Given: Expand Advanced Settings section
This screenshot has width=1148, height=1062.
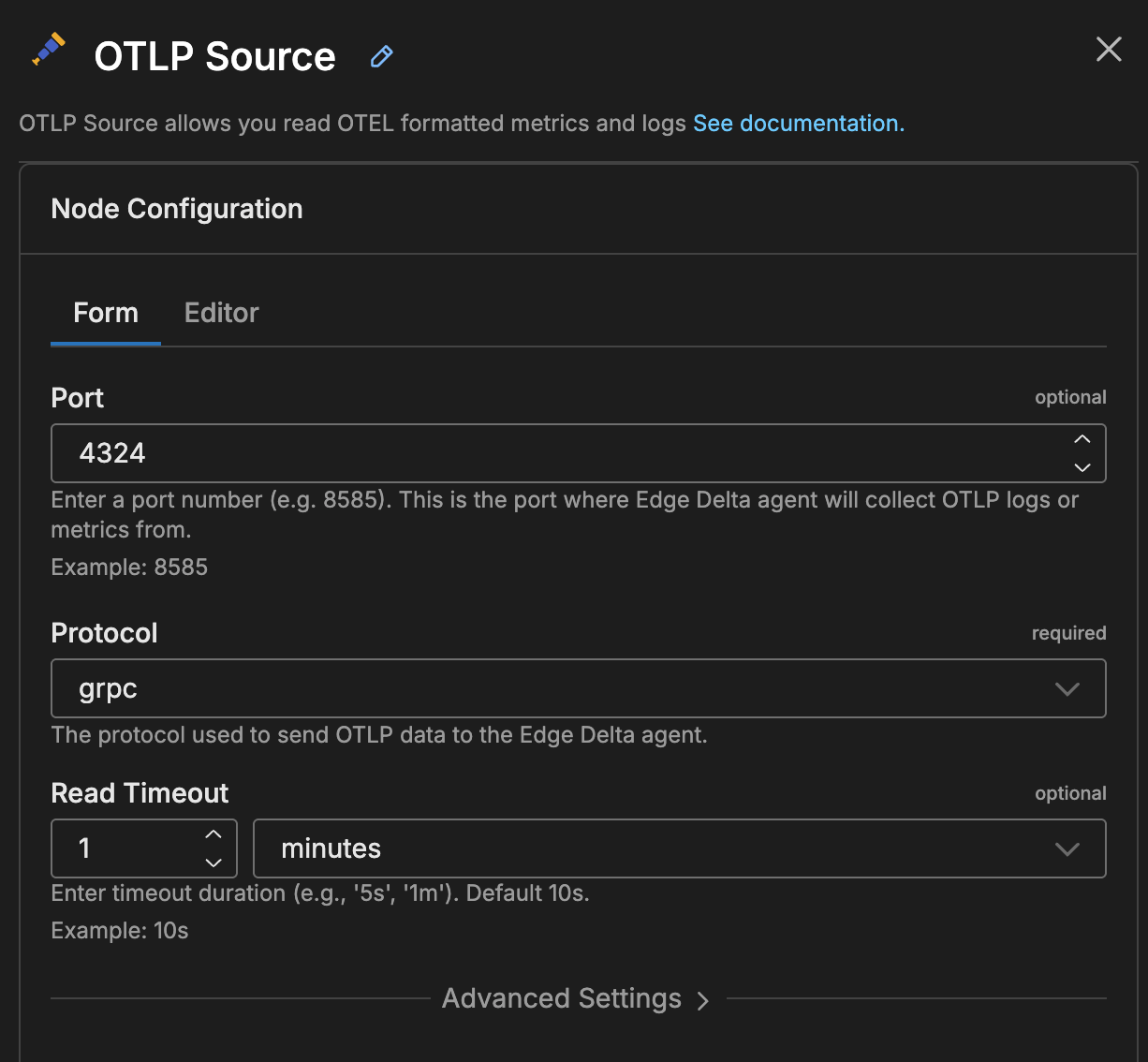Looking at the screenshot, I should 562,998.
